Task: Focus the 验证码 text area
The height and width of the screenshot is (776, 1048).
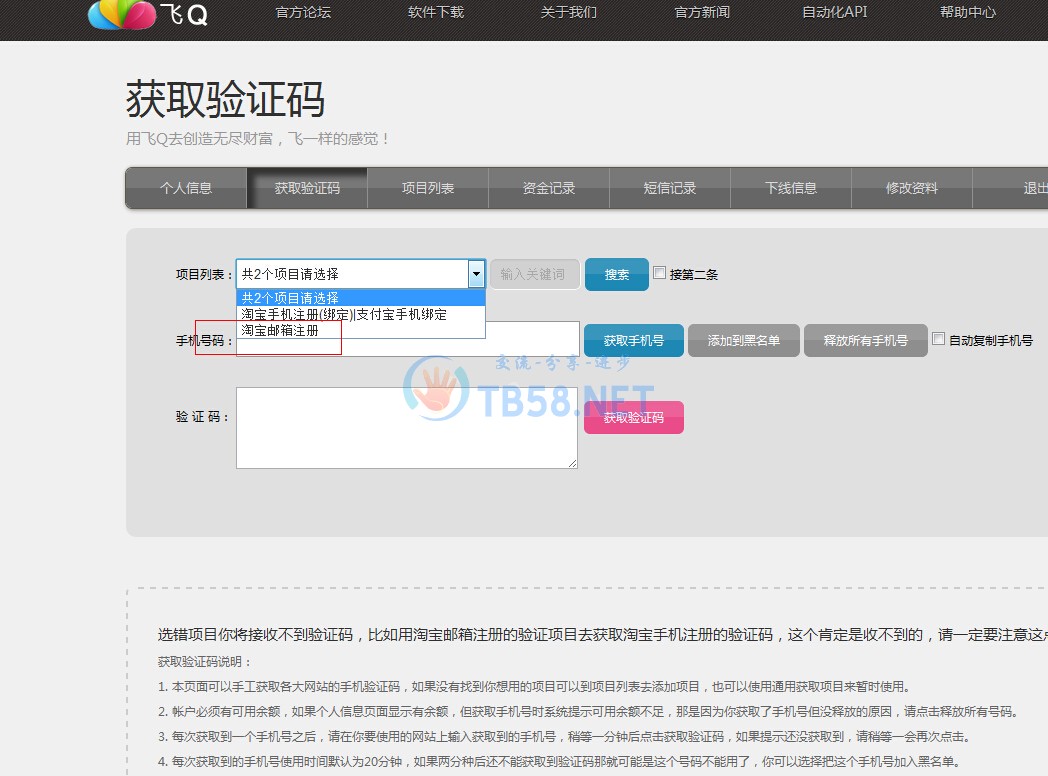Action: 406,428
